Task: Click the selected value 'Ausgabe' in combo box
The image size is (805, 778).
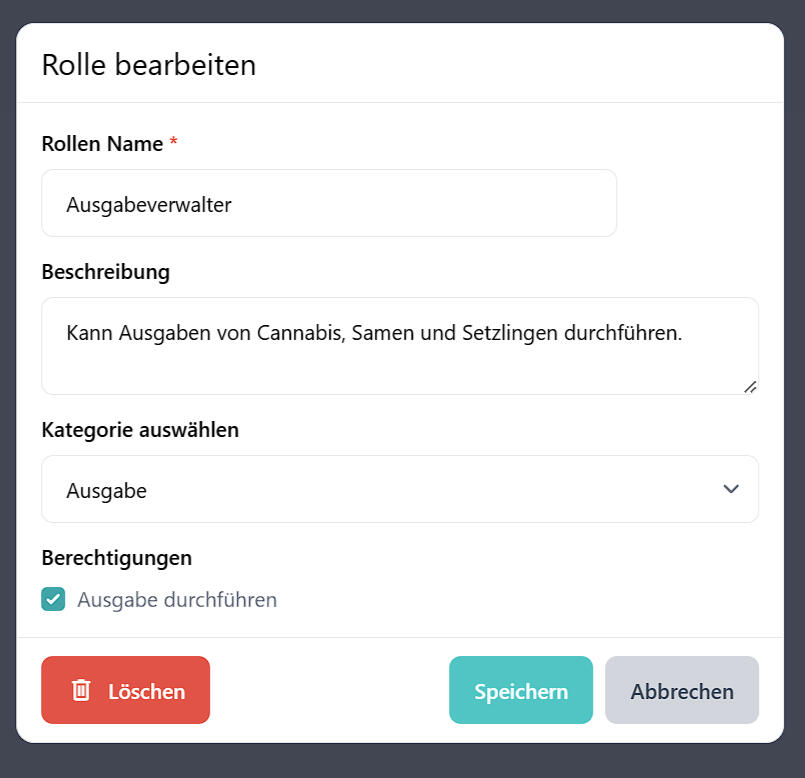Action: [x=107, y=490]
